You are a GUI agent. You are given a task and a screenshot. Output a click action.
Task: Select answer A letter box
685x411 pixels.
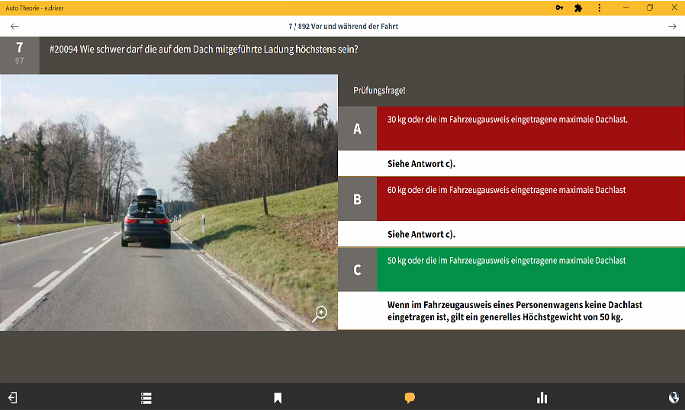click(x=357, y=128)
